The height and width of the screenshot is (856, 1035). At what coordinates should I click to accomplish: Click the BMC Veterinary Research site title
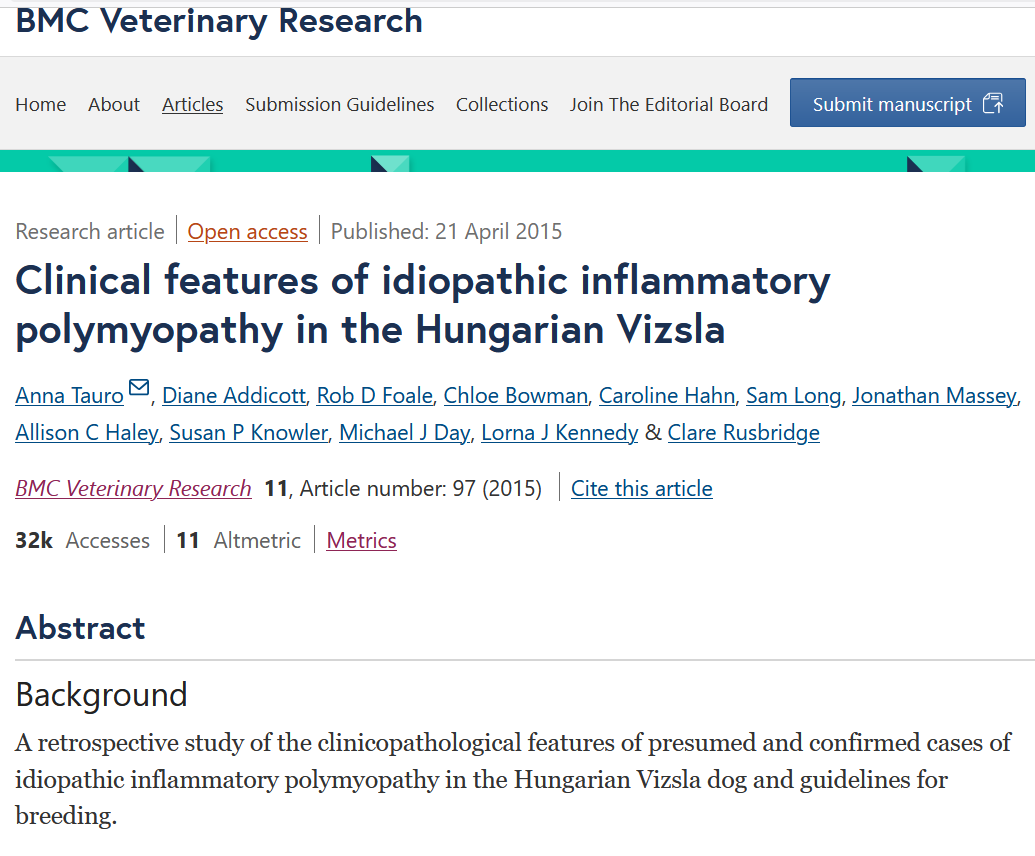point(219,20)
